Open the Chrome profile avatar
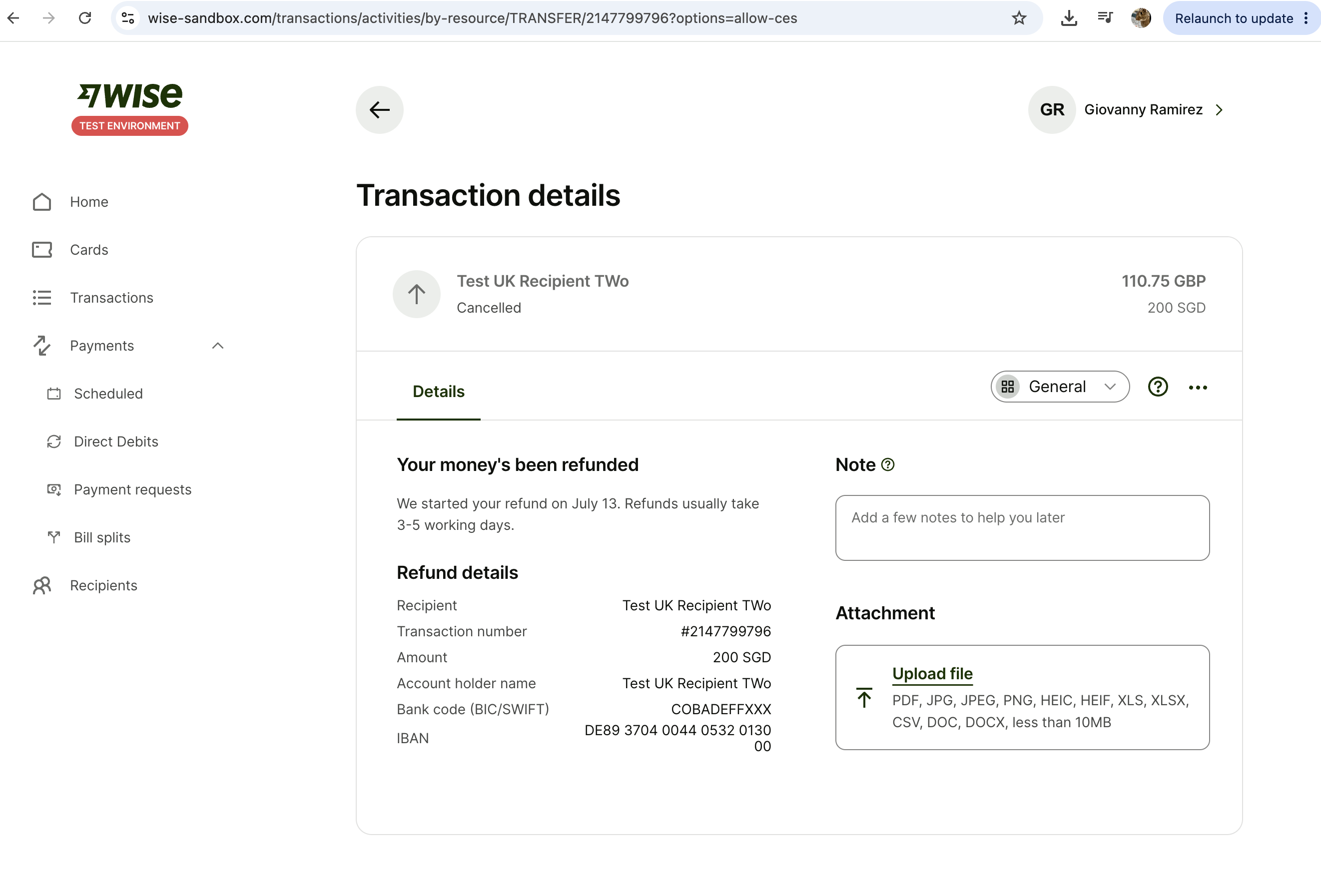This screenshot has height=896, width=1321. point(1141,18)
